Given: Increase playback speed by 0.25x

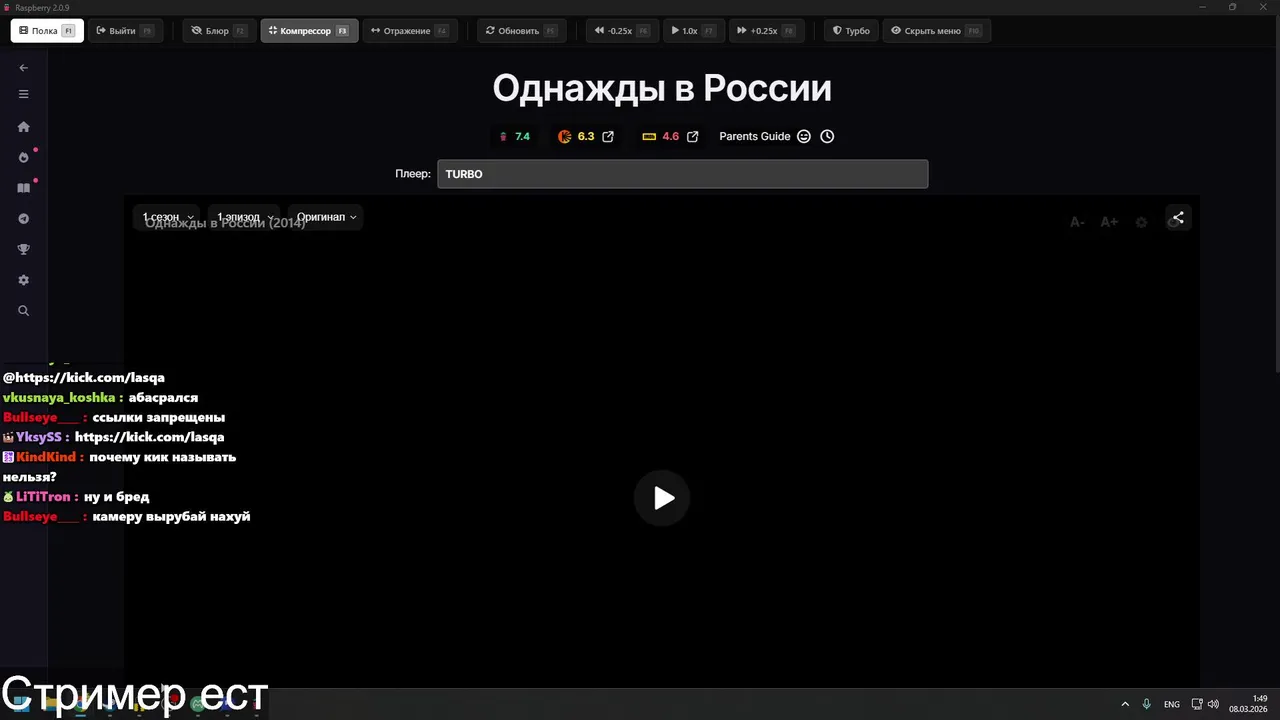Looking at the screenshot, I should coord(765,31).
